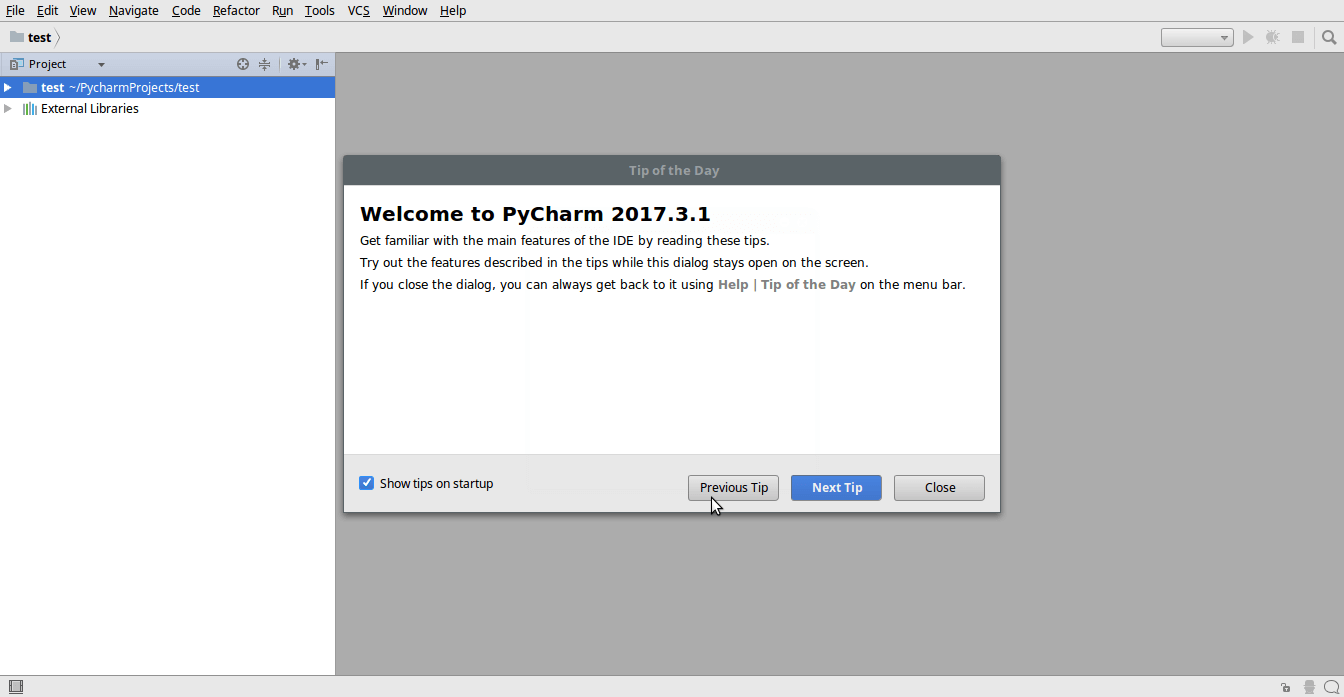Open the Refactor menu
This screenshot has height=697, width=1344.
[x=236, y=11]
